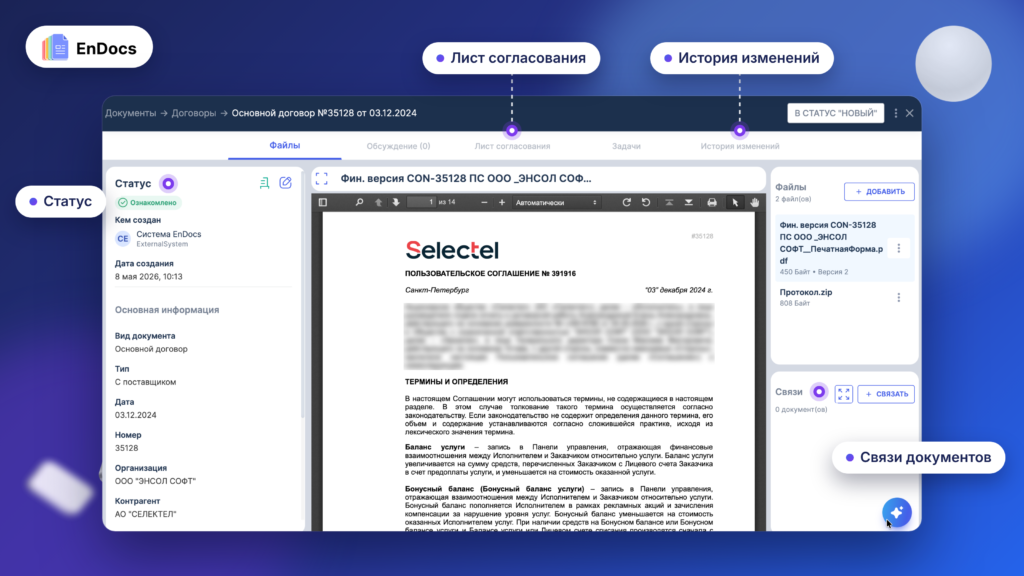The image size is (1024, 576).
Task: Click the Ознакомлено status badge
Action: pyautogui.click(x=148, y=202)
